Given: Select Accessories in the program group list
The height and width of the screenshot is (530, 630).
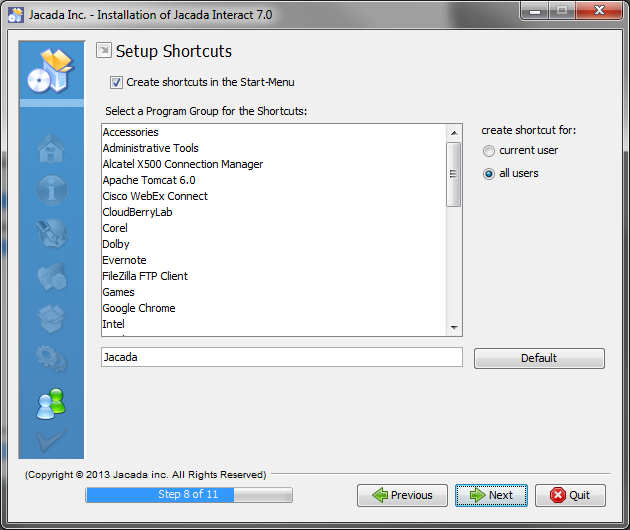Looking at the screenshot, I should [x=274, y=132].
